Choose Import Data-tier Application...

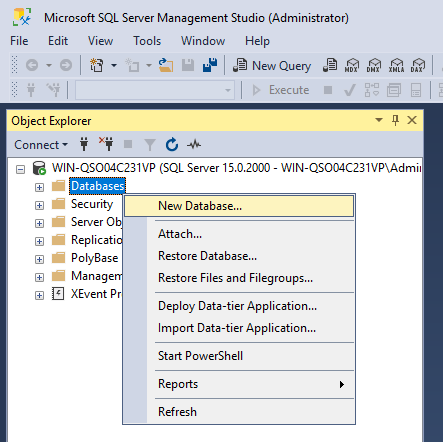[239, 328]
